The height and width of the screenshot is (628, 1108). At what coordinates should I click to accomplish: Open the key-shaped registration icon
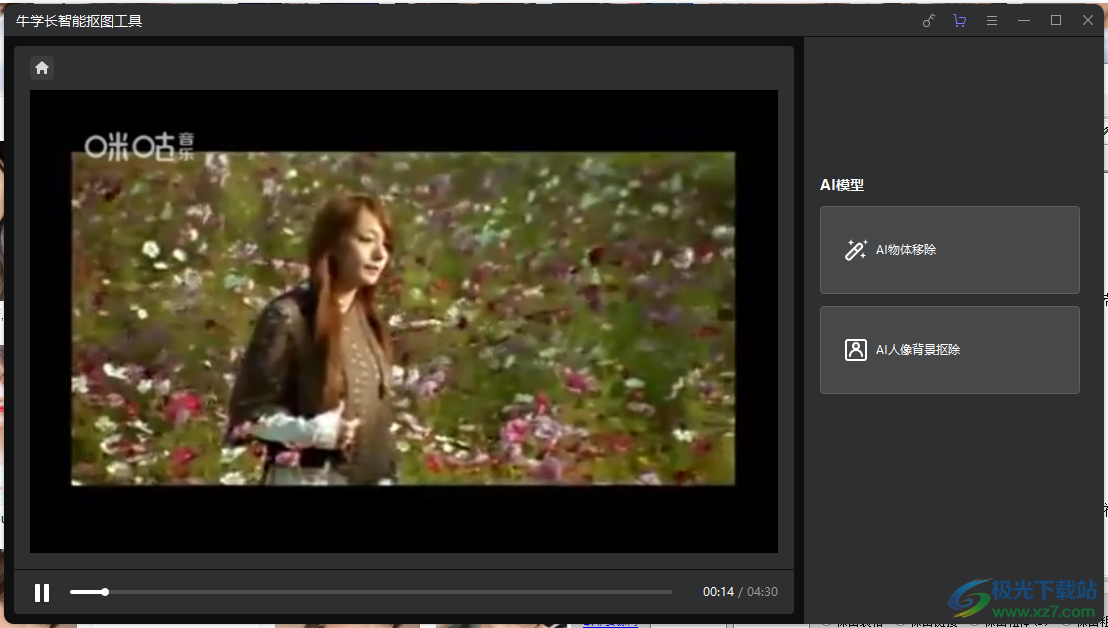(x=928, y=21)
